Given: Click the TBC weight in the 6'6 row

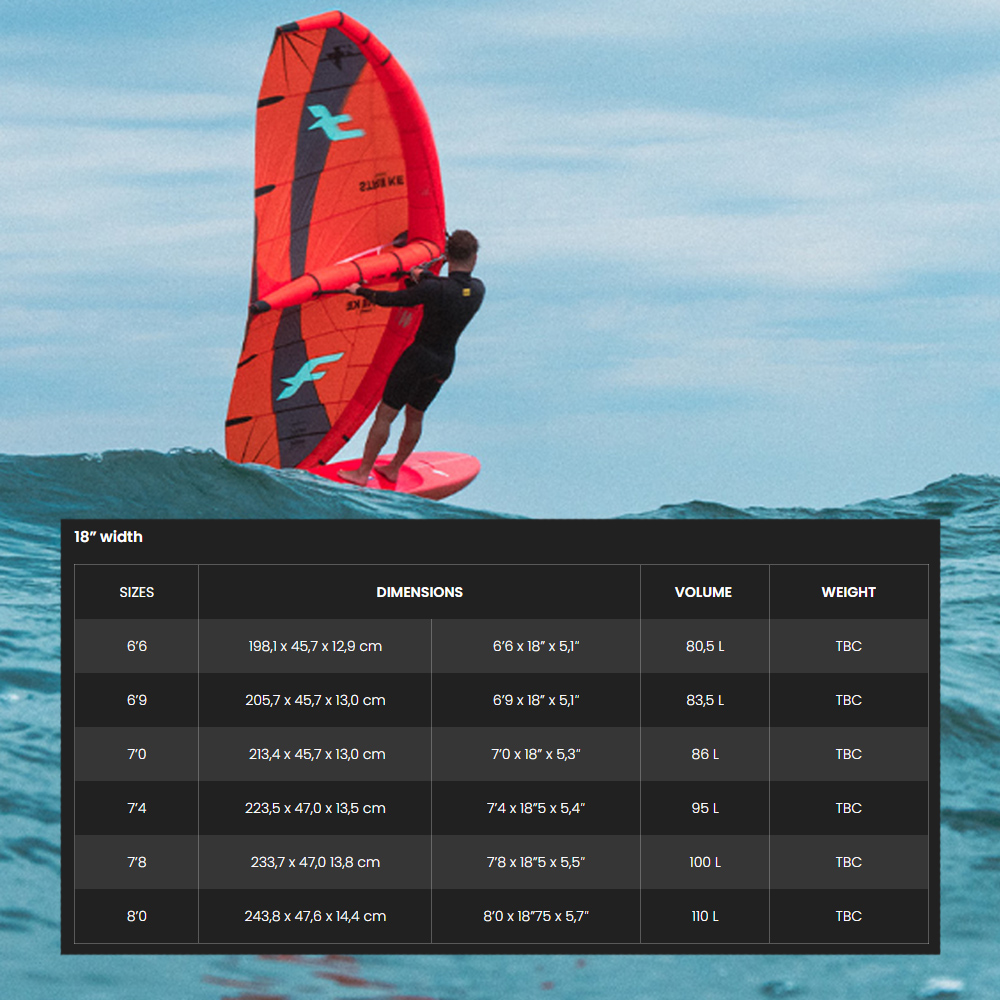Looking at the screenshot, I should pos(849,646).
